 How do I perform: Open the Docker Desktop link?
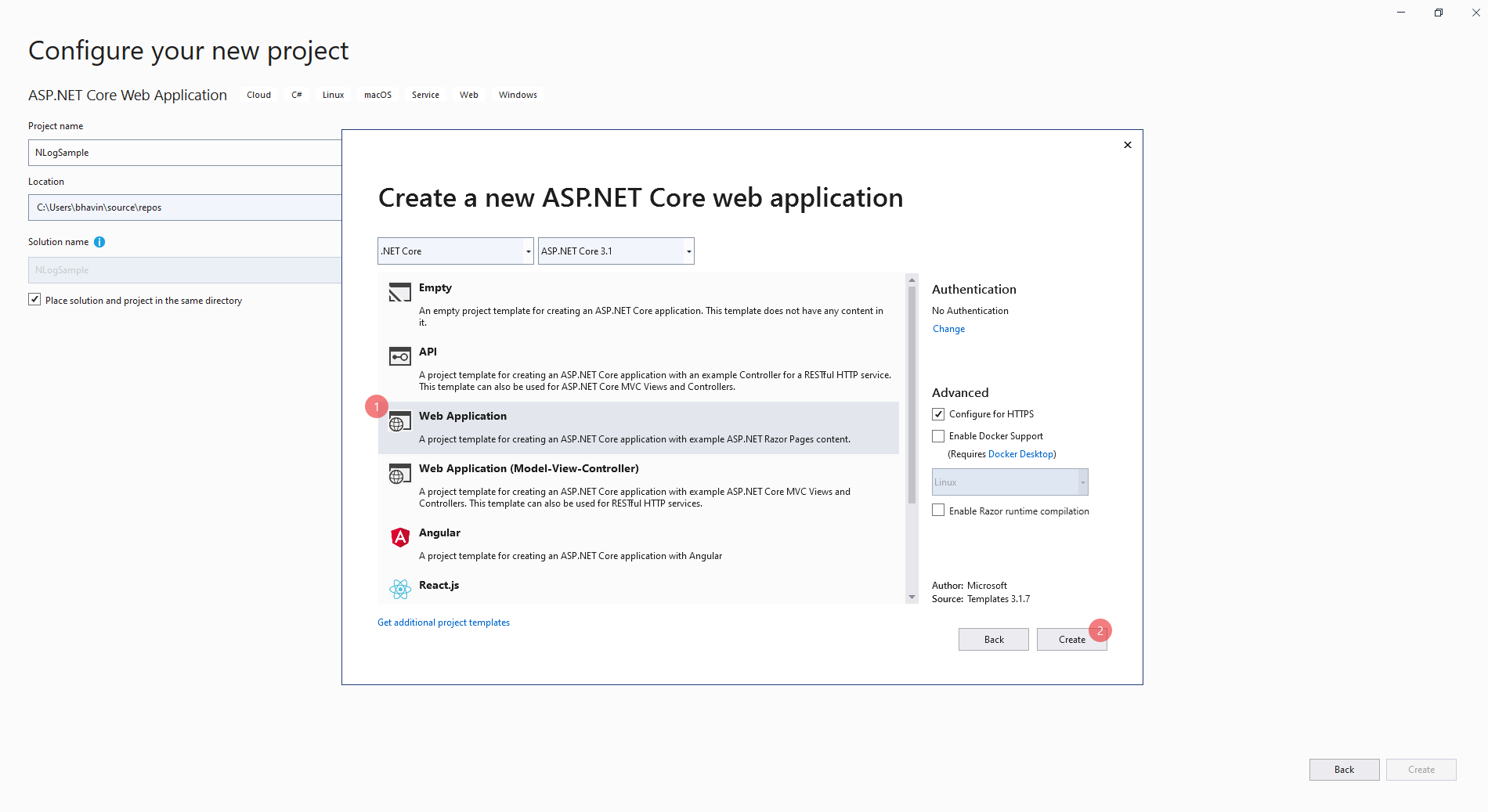pos(1020,454)
